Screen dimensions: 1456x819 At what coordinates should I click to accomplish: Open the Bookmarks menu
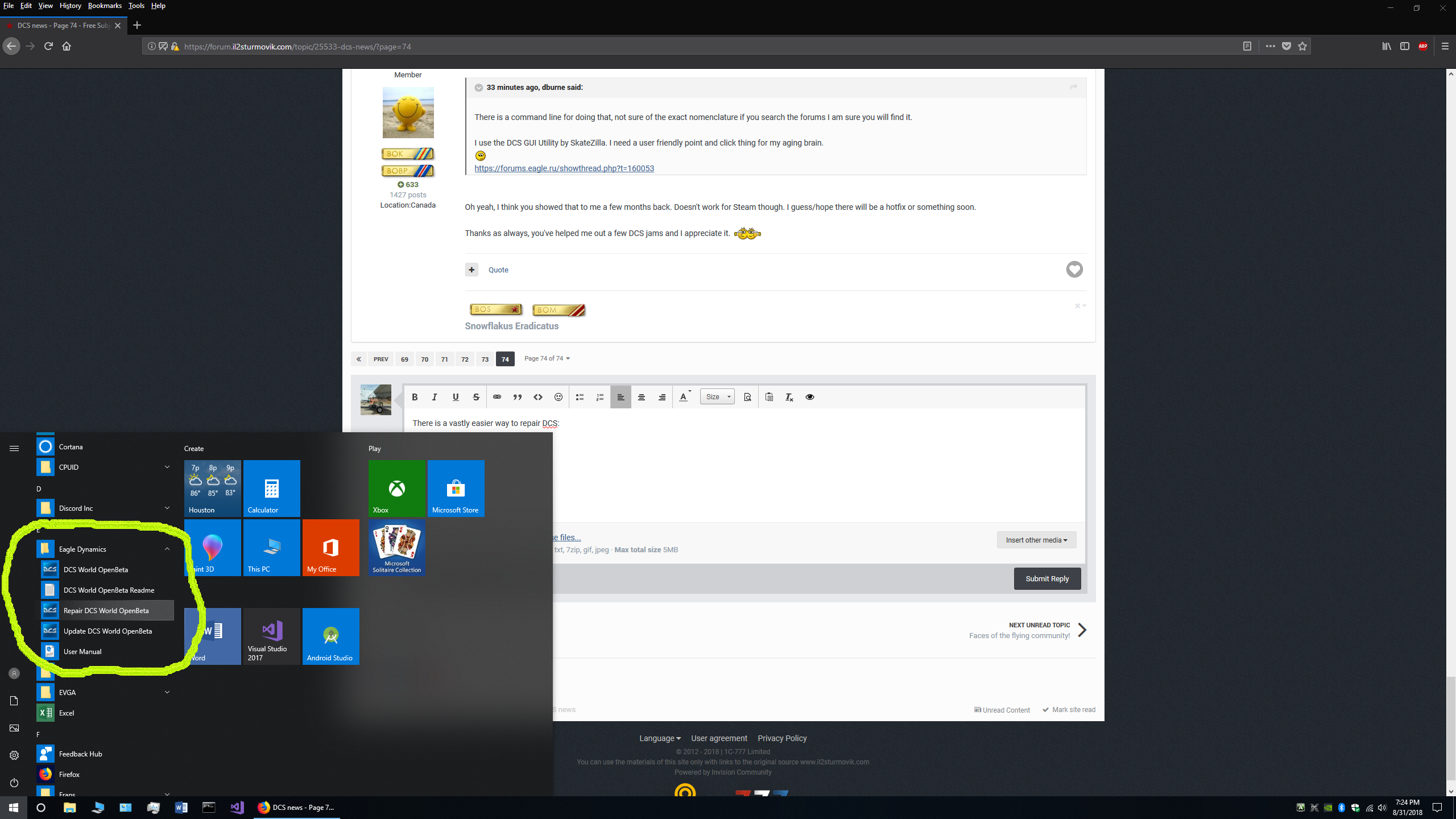click(105, 6)
